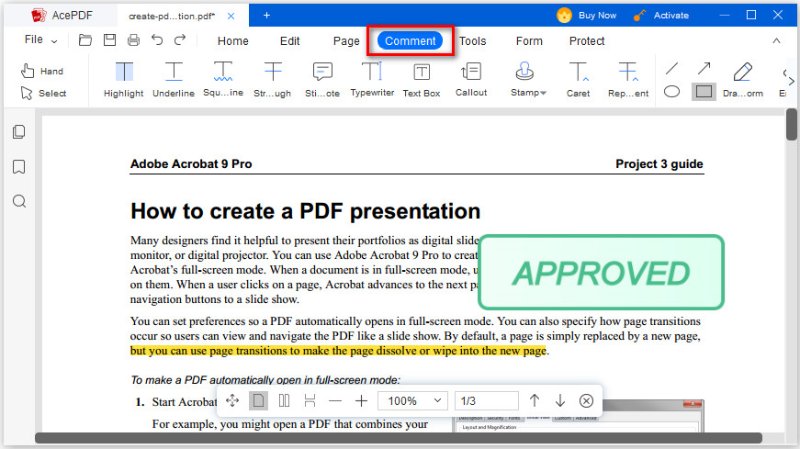Image resolution: width=800 pixels, height=449 pixels.
Task: Expand more comment tools on the toolbar
Action: [x=790, y=81]
